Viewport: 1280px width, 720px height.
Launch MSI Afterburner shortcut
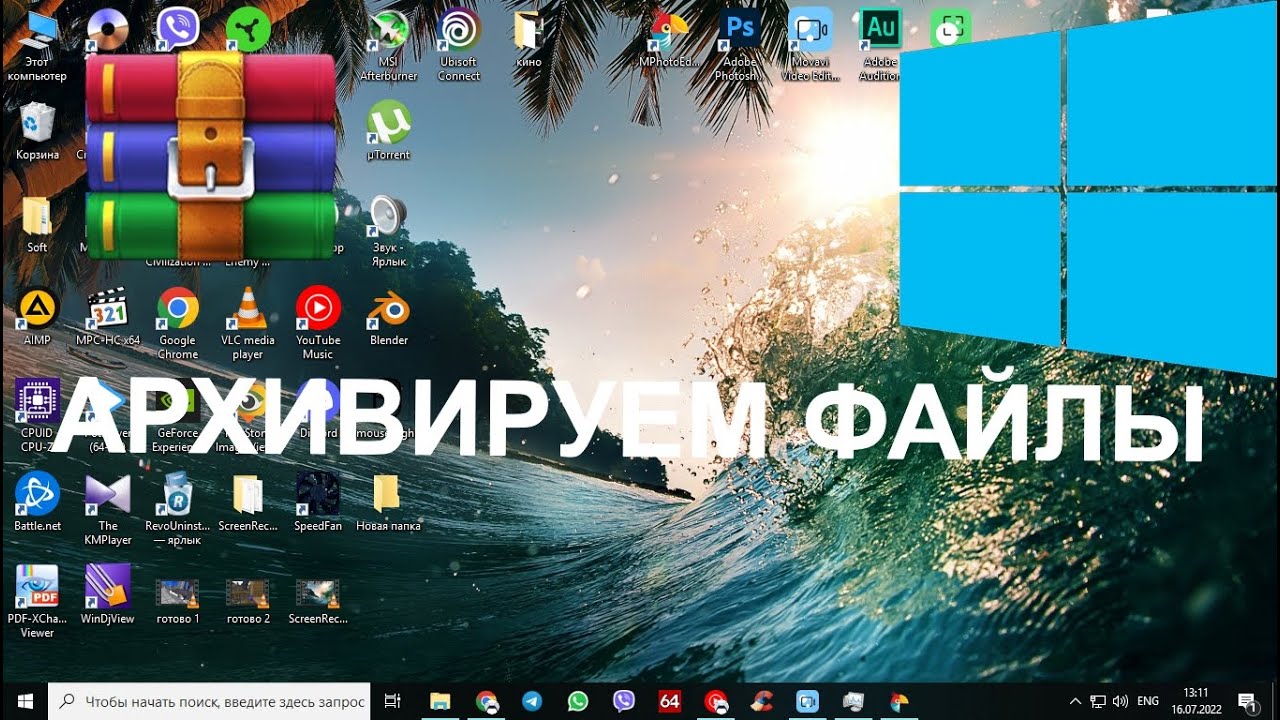click(388, 46)
